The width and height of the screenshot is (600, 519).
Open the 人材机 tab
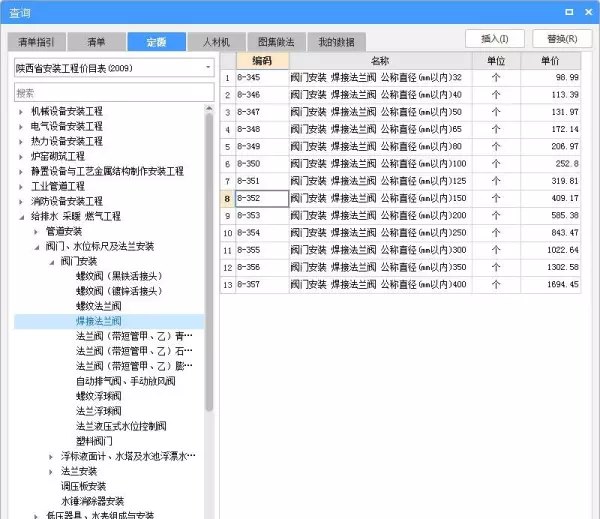point(217,42)
